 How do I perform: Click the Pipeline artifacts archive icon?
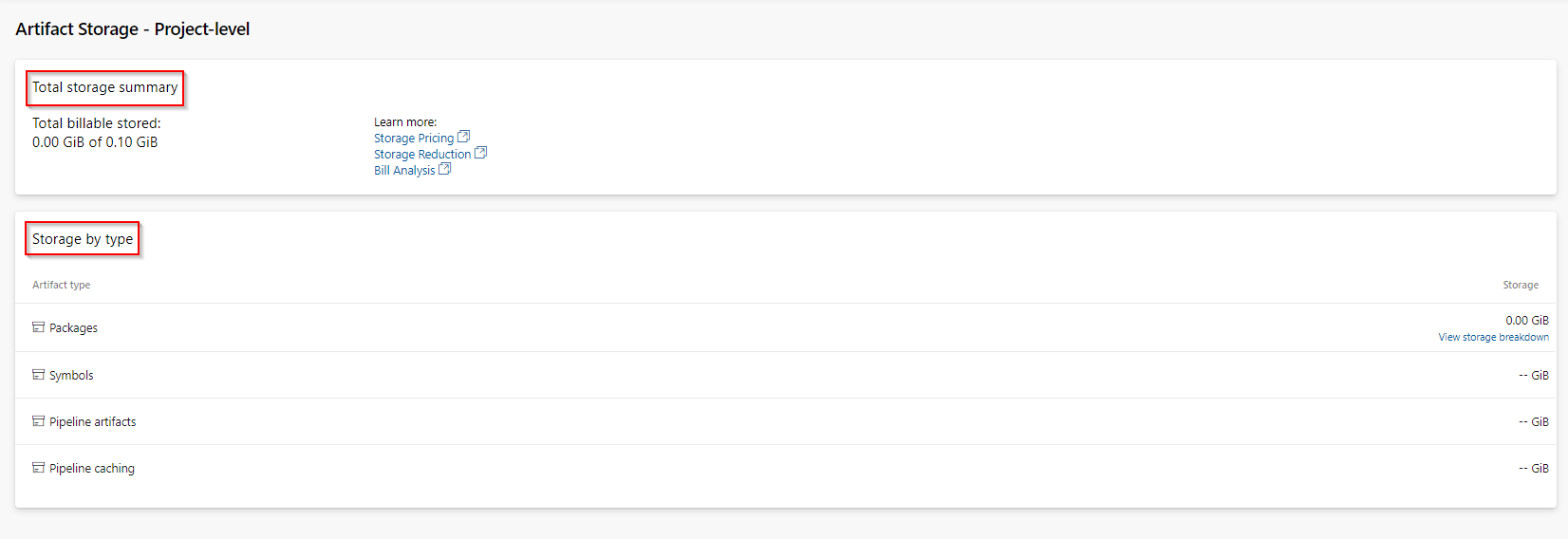[x=38, y=421]
